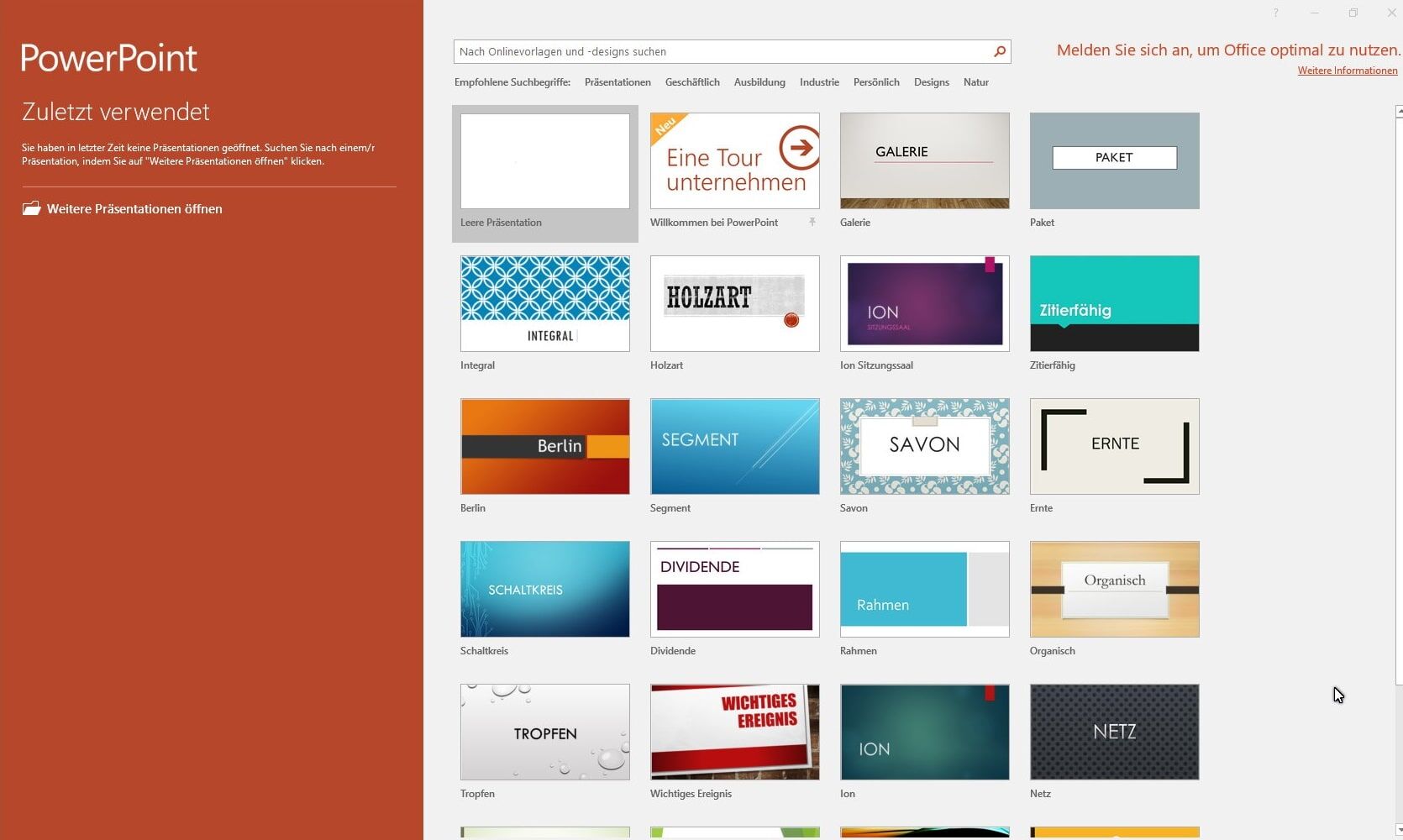Choose the Paket template thumbnail

pyautogui.click(x=1115, y=161)
